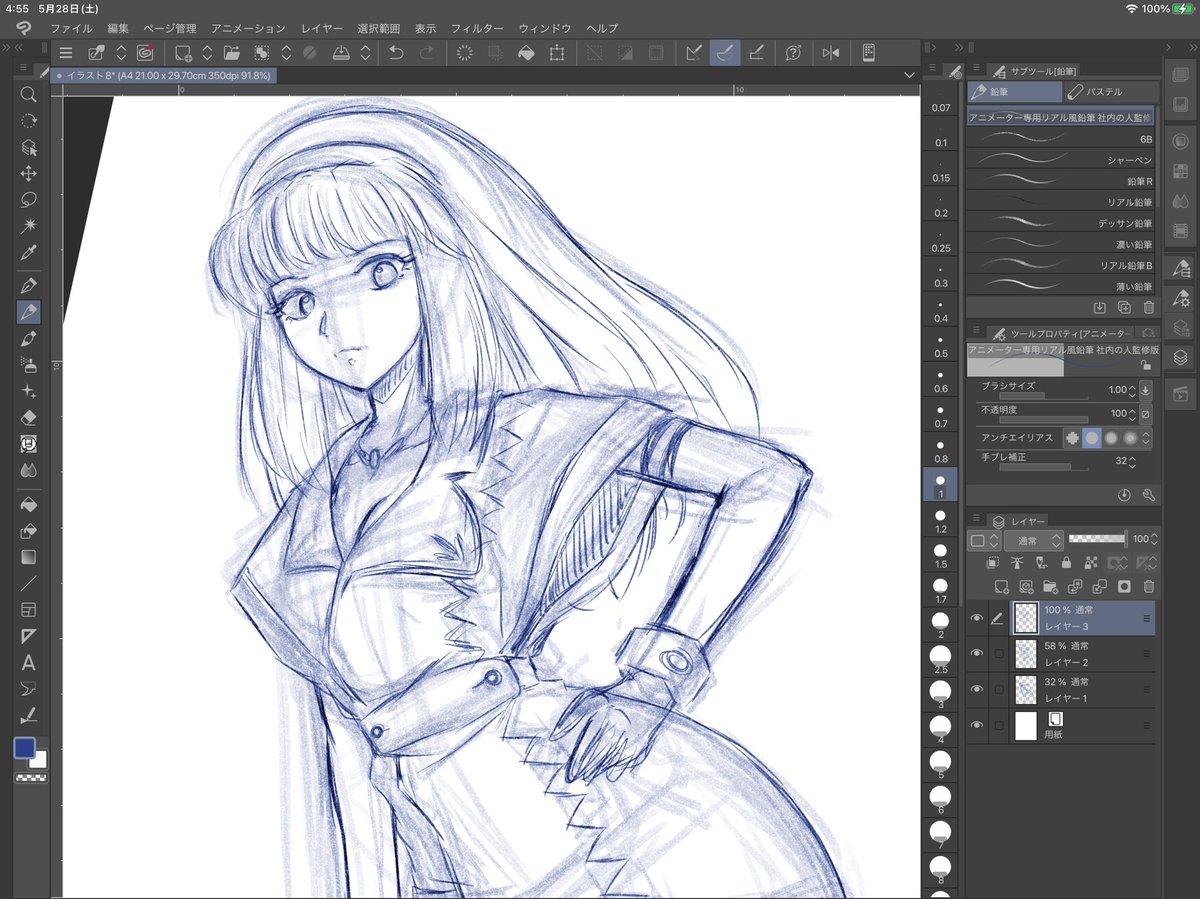Delete layer using the trash icon in Layers panel
This screenshot has height=899, width=1200.
[x=1148, y=587]
